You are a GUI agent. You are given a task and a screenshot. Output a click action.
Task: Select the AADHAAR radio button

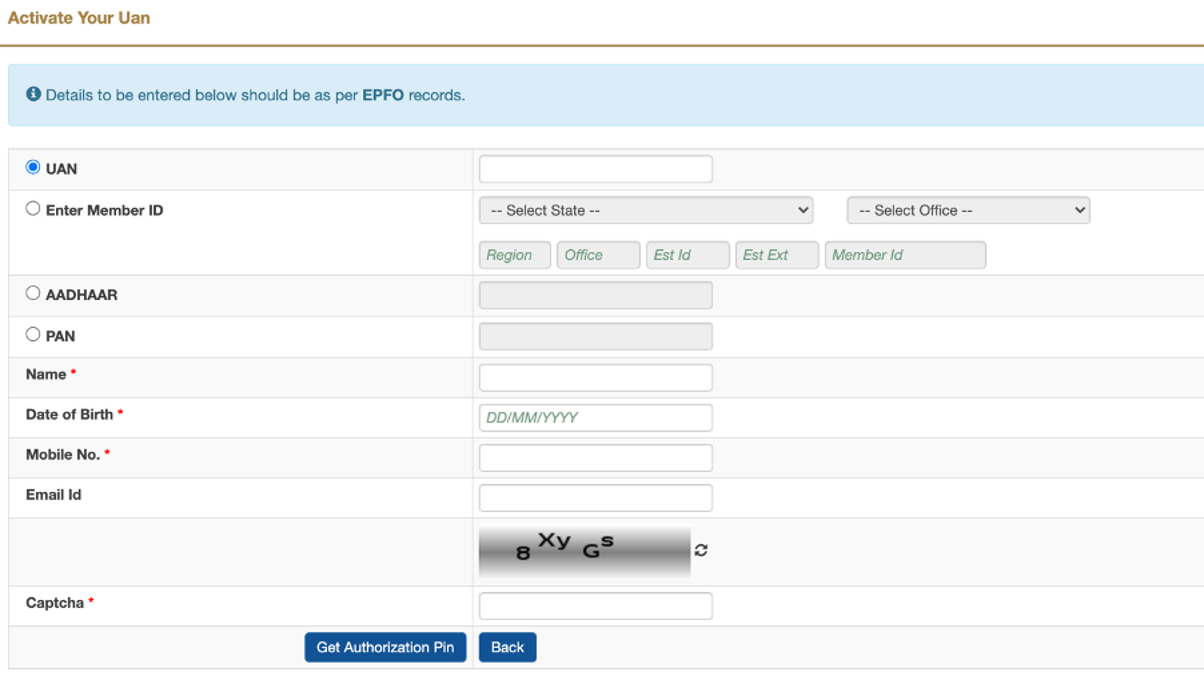(x=33, y=292)
